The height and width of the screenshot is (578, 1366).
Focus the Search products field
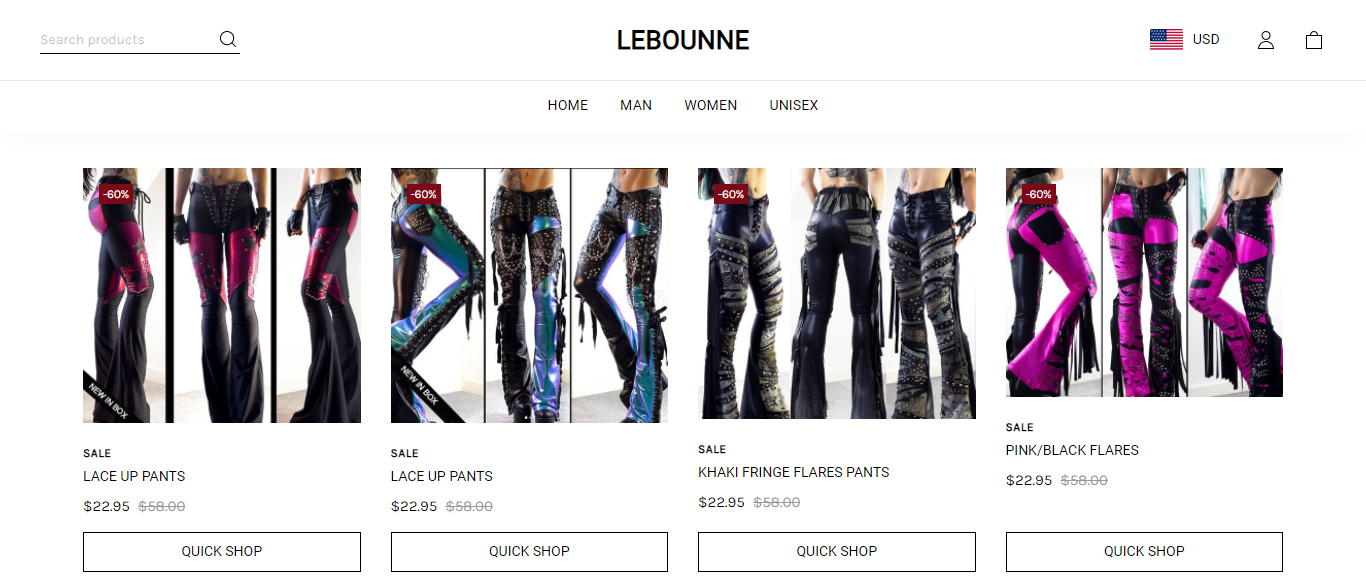tap(127, 40)
